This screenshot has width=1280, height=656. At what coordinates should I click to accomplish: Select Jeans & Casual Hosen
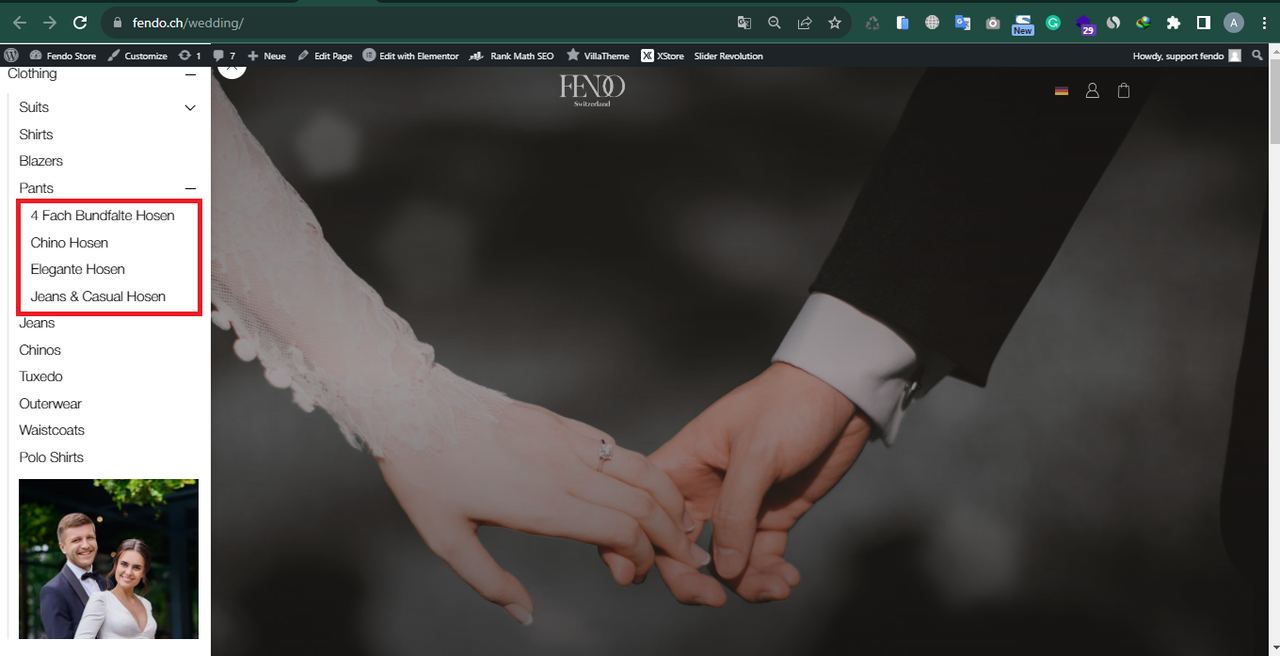[x=98, y=296]
